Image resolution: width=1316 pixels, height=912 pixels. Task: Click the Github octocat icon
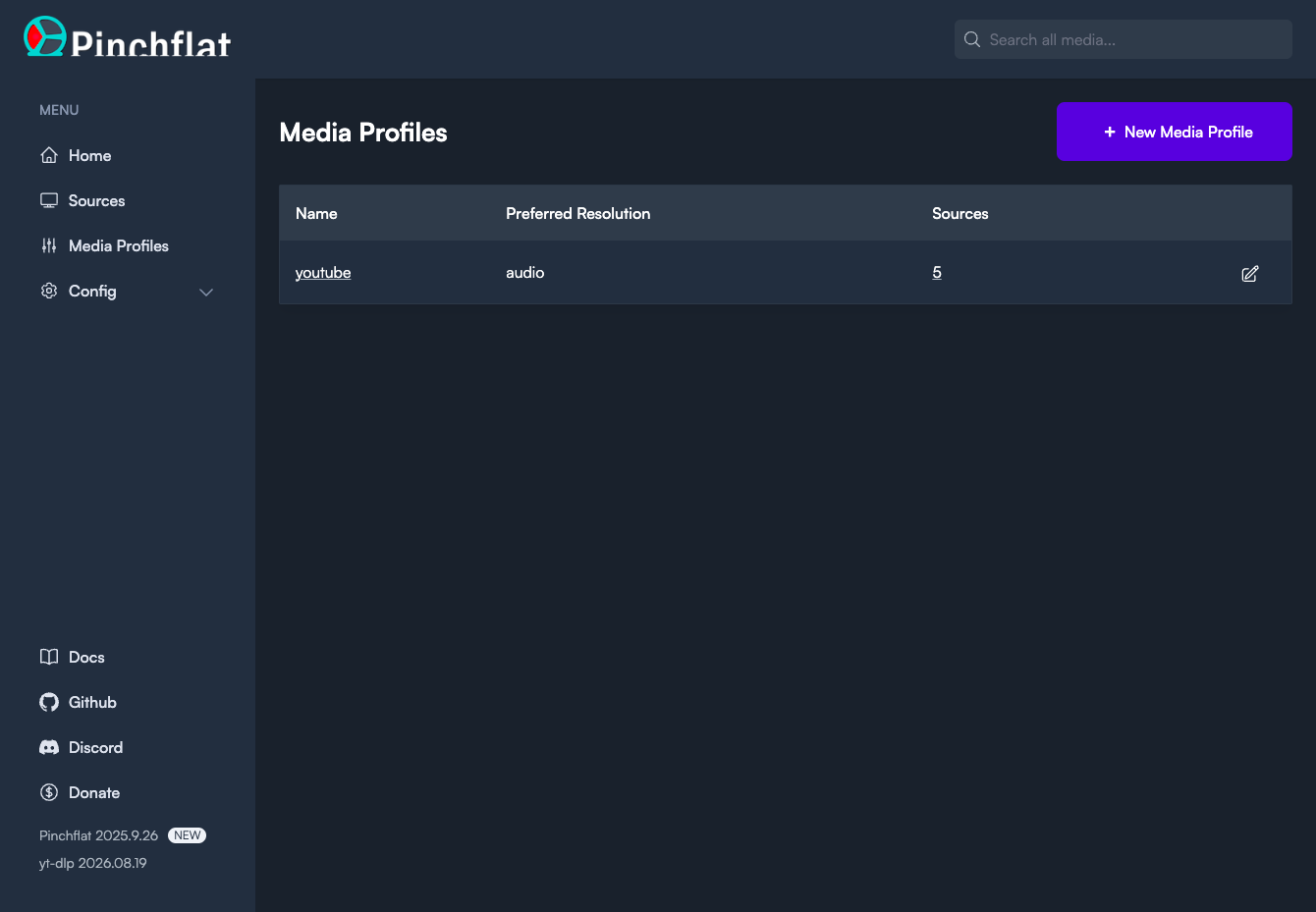coord(49,702)
